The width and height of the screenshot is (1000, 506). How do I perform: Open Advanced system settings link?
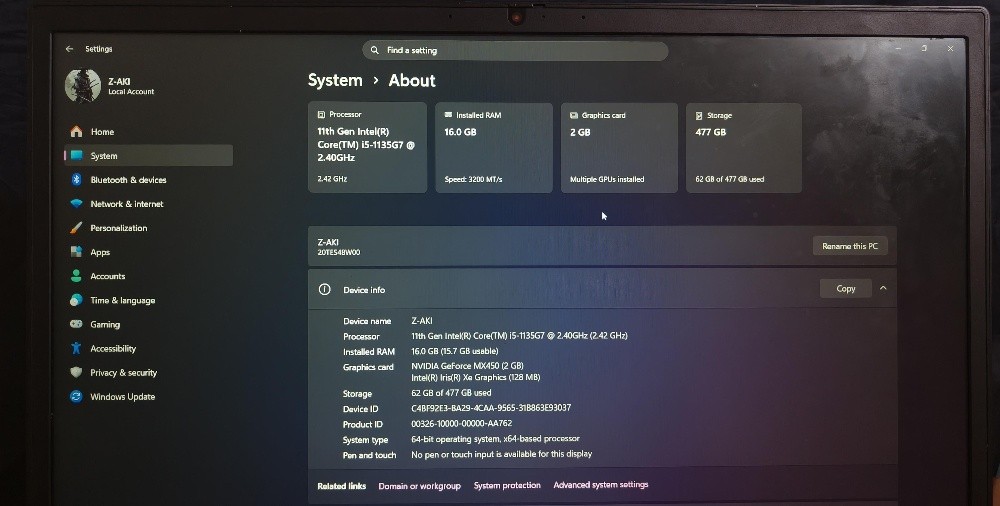point(601,485)
